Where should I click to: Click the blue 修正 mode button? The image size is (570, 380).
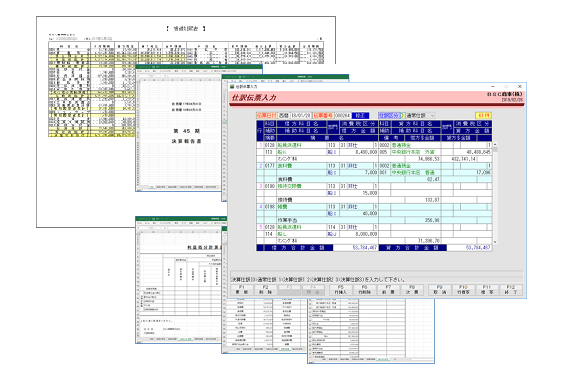tap(360, 115)
